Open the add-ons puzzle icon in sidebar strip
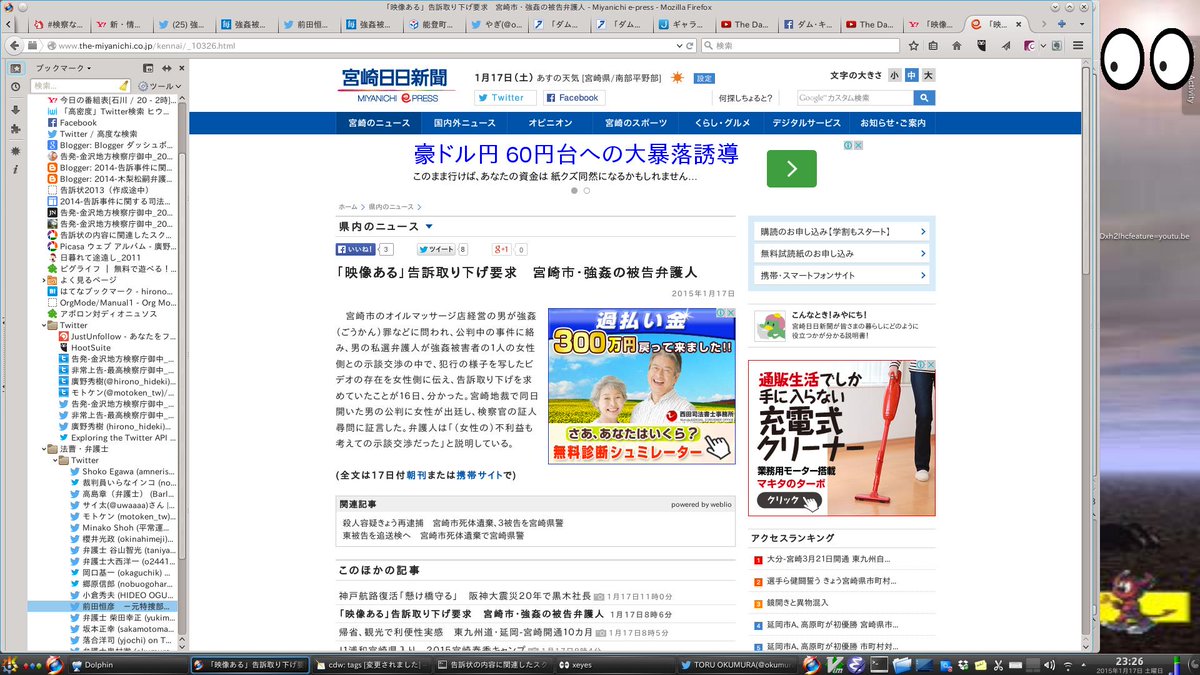This screenshot has height=675, width=1200. tap(15, 129)
